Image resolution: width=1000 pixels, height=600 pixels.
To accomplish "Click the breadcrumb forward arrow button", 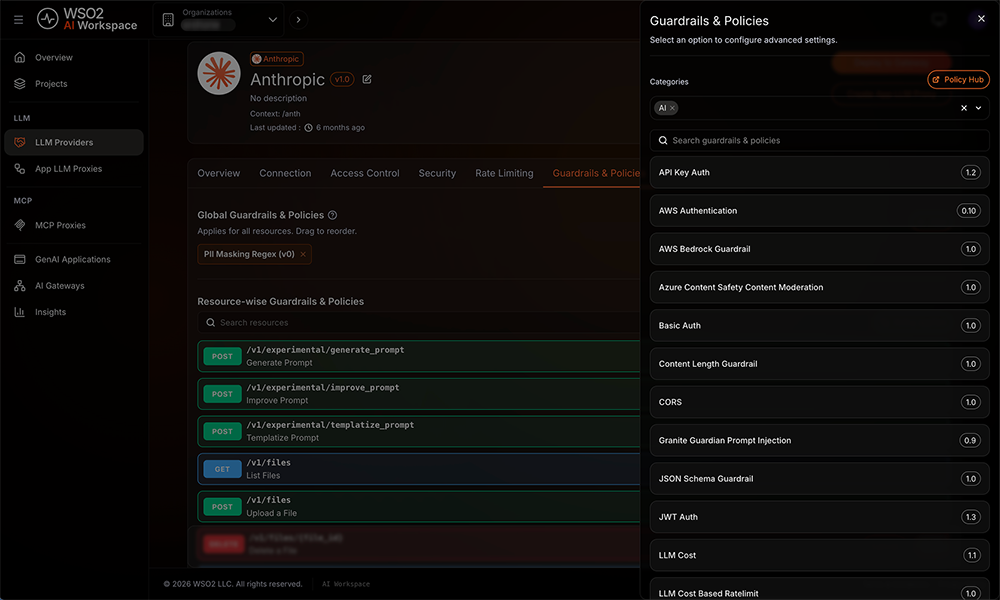I will (298, 20).
